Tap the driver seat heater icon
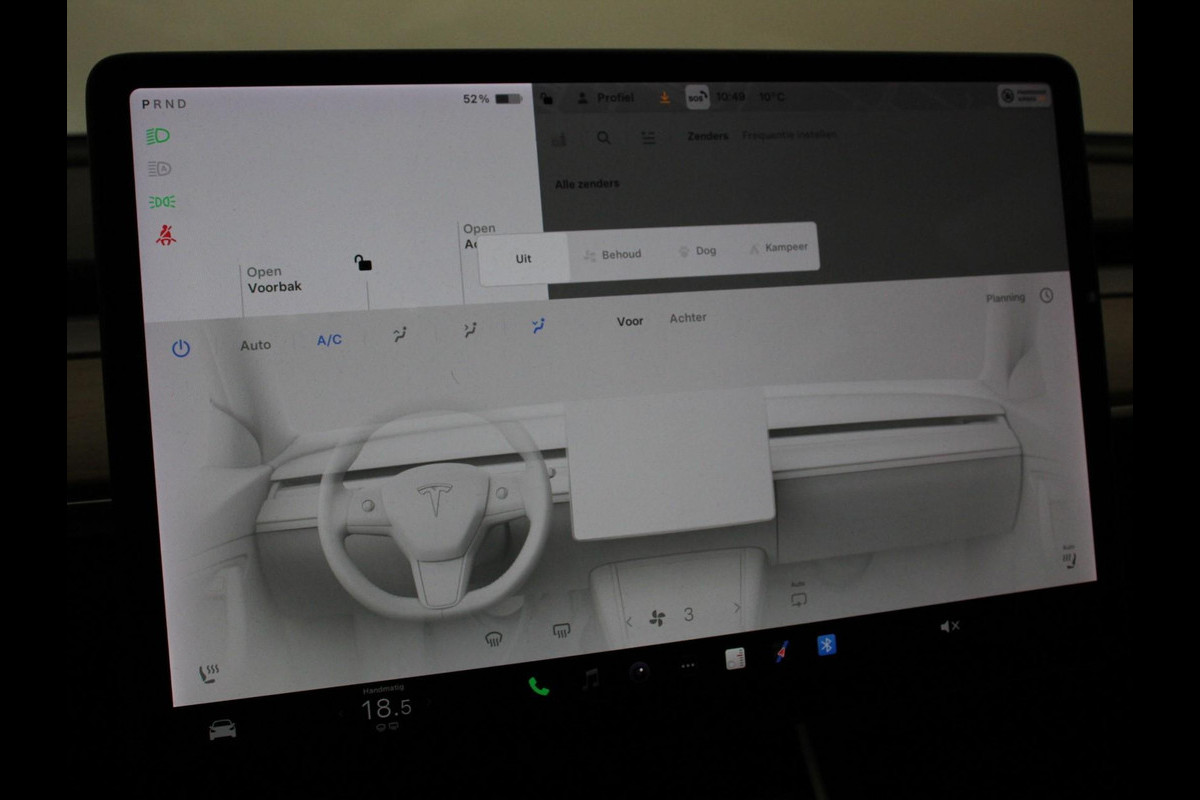The width and height of the screenshot is (1200, 800). pyautogui.click(x=210, y=674)
